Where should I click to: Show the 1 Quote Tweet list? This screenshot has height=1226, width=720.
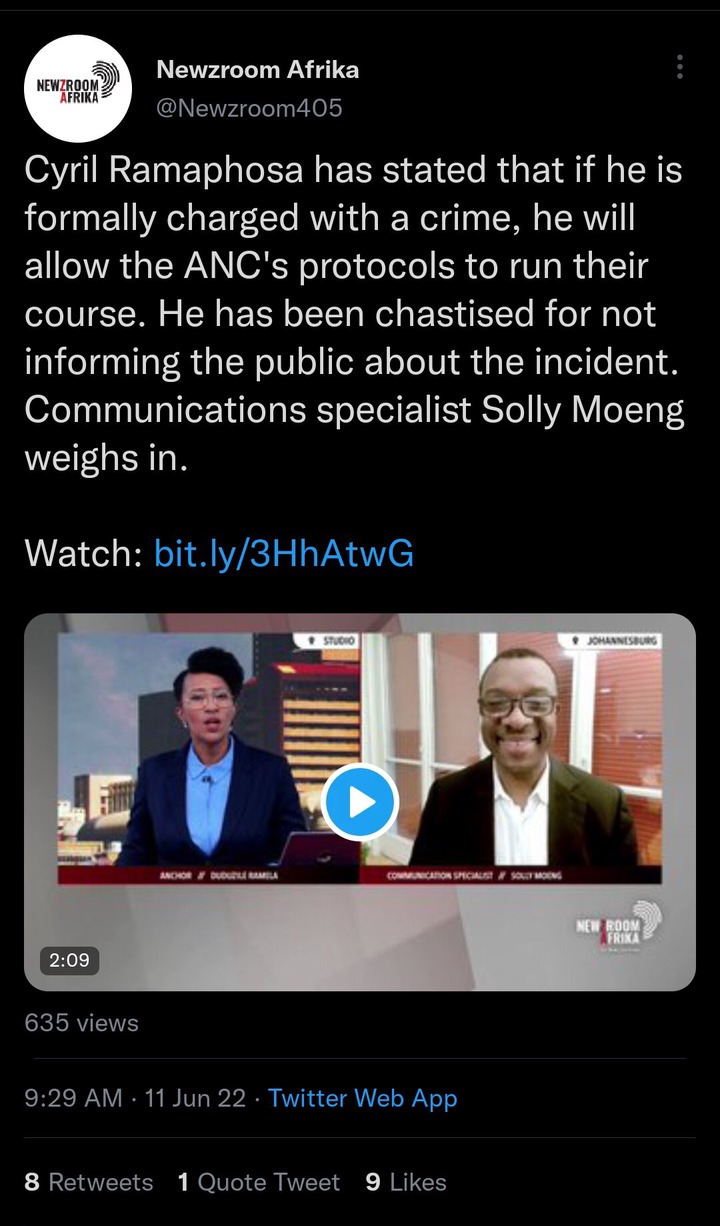[x=259, y=1182]
